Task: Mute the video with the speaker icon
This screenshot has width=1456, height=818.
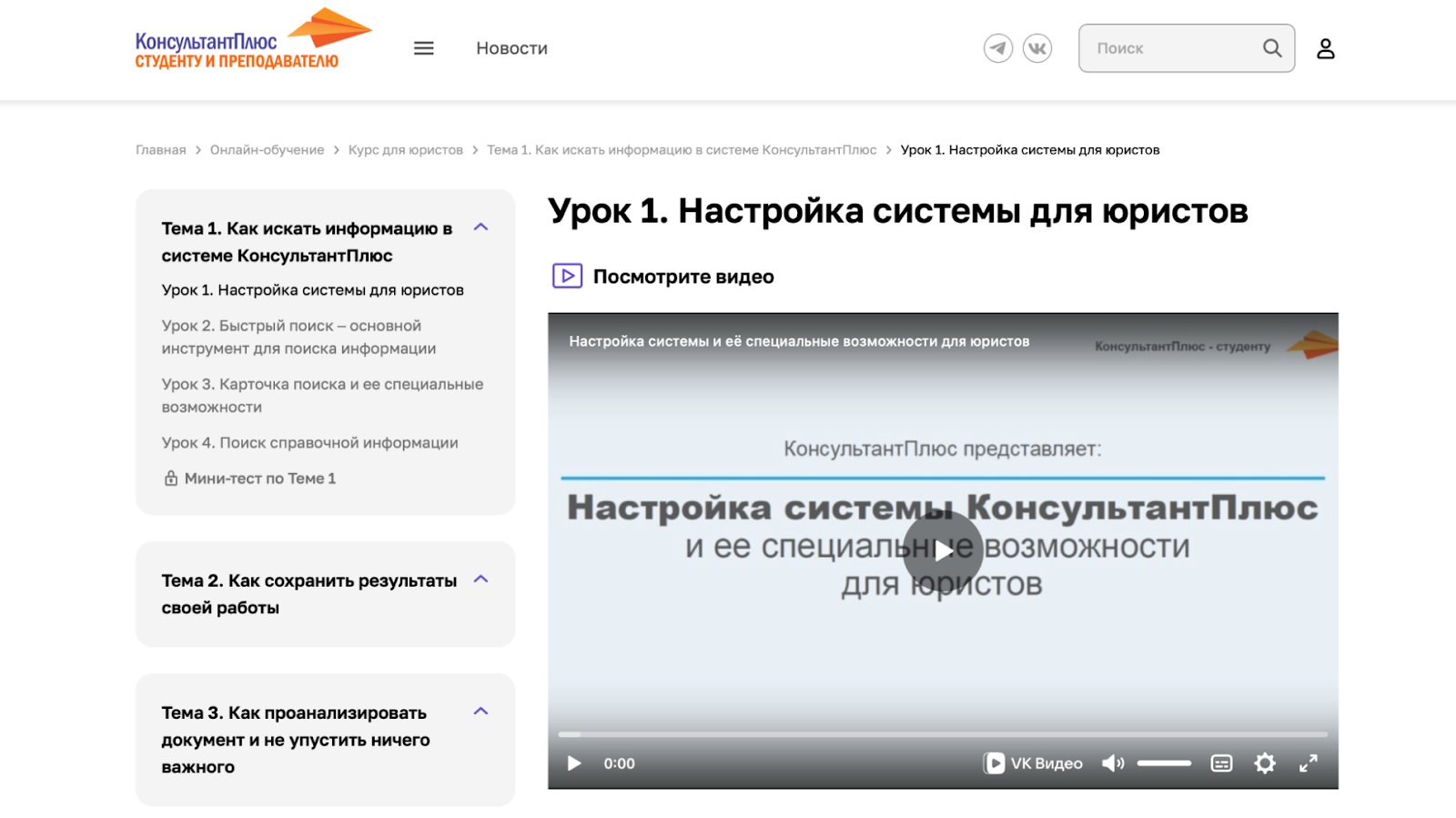Action: (x=1113, y=763)
